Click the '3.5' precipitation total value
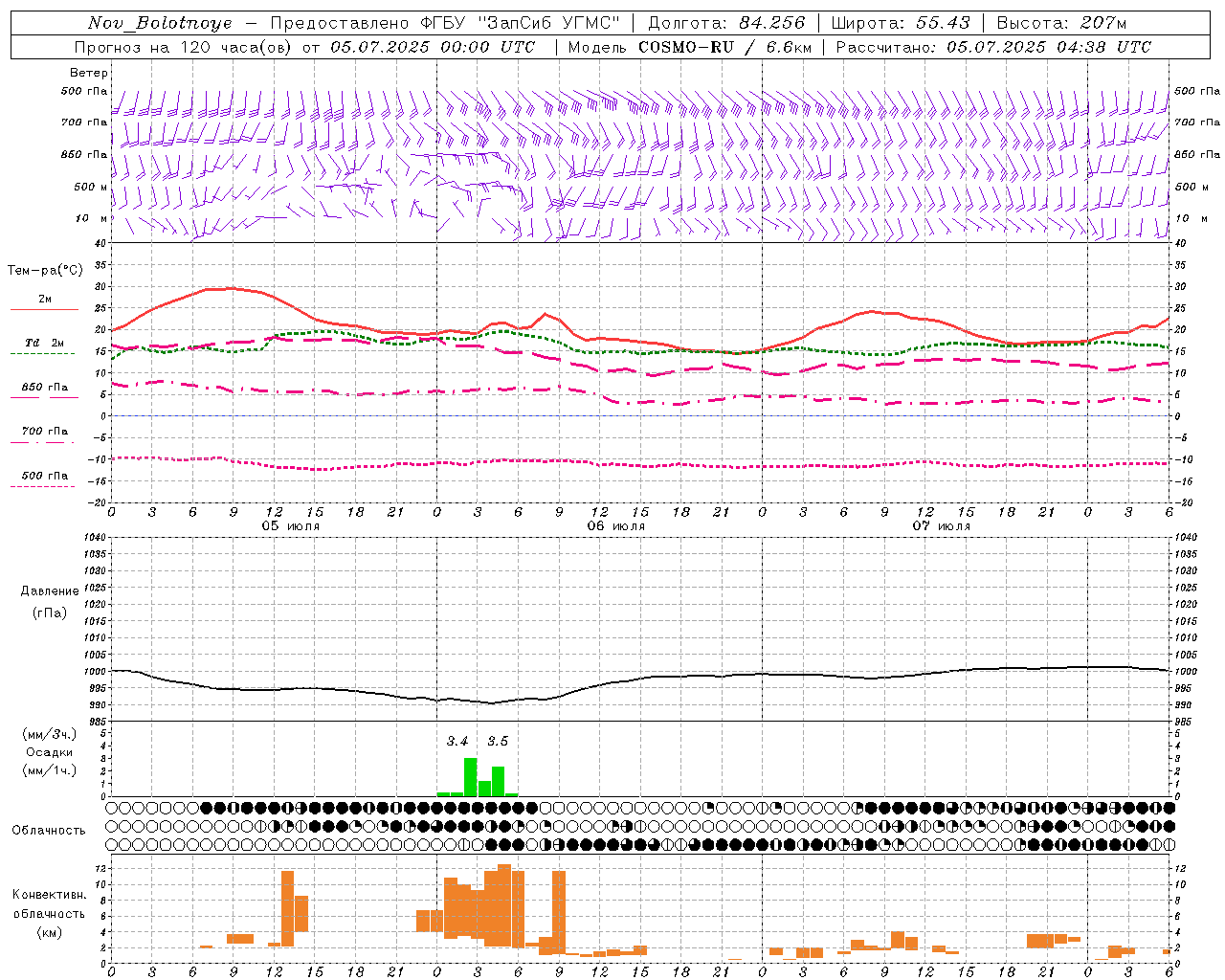Image resolution: width=1225 pixels, height=980 pixels. 498,741
